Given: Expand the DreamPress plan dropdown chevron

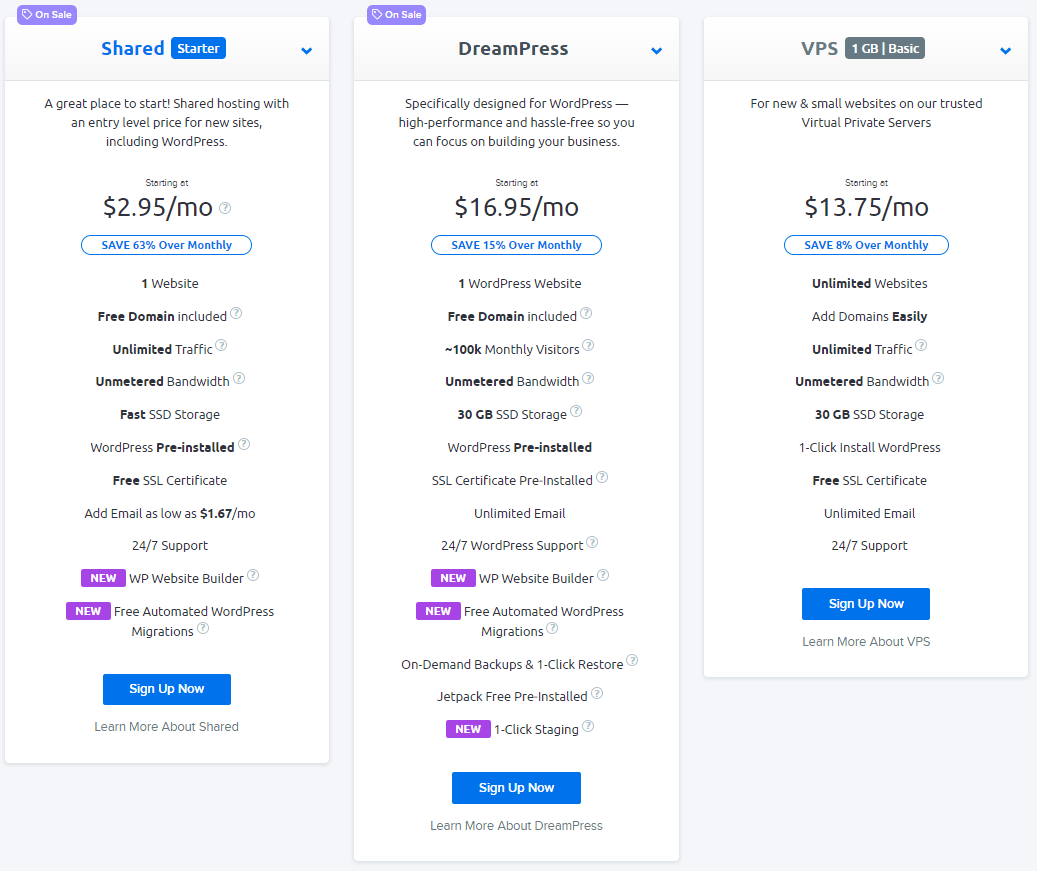Looking at the screenshot, I should pos(657,50).
